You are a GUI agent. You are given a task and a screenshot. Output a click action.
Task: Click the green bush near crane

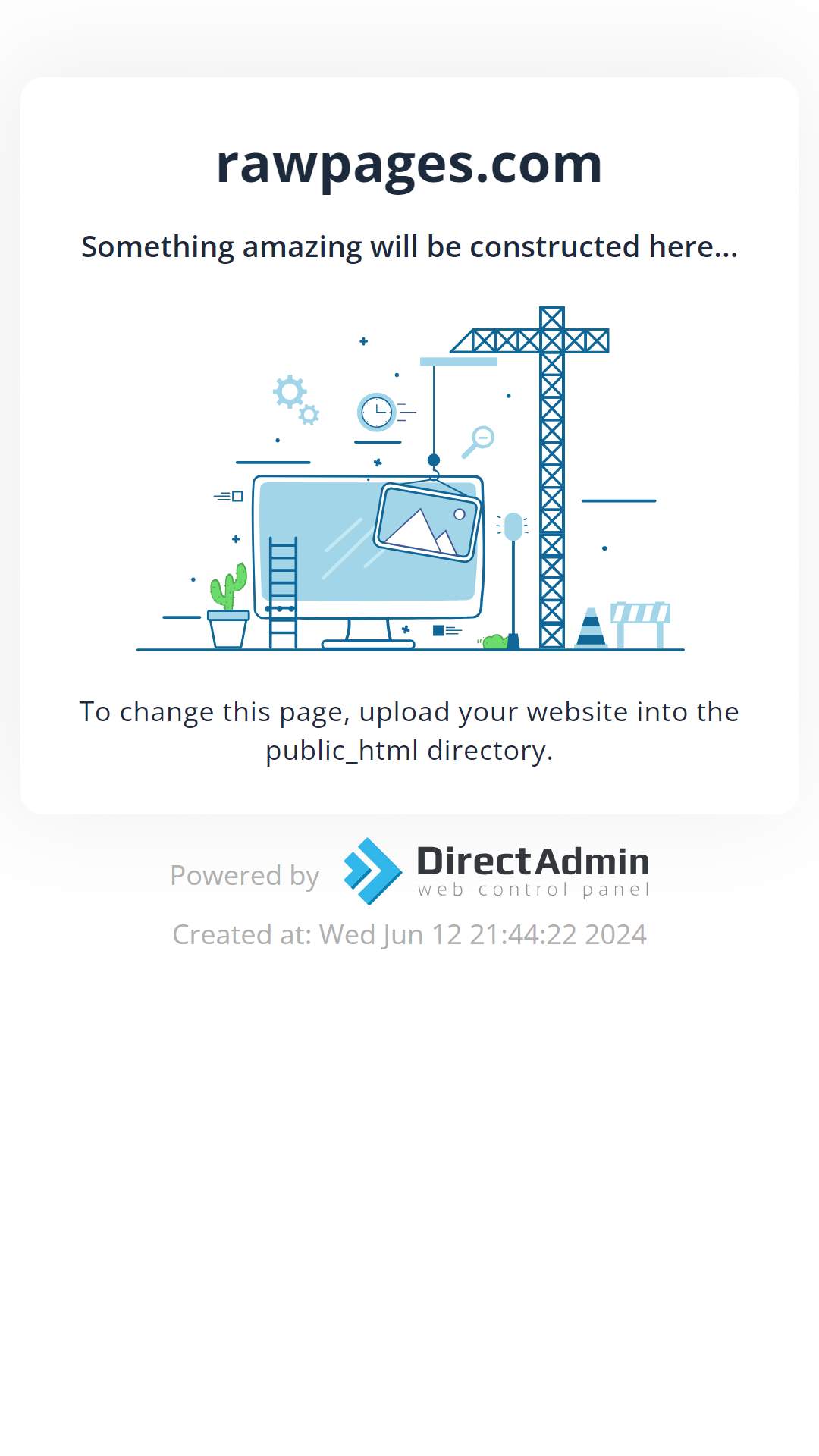point(495,642)
